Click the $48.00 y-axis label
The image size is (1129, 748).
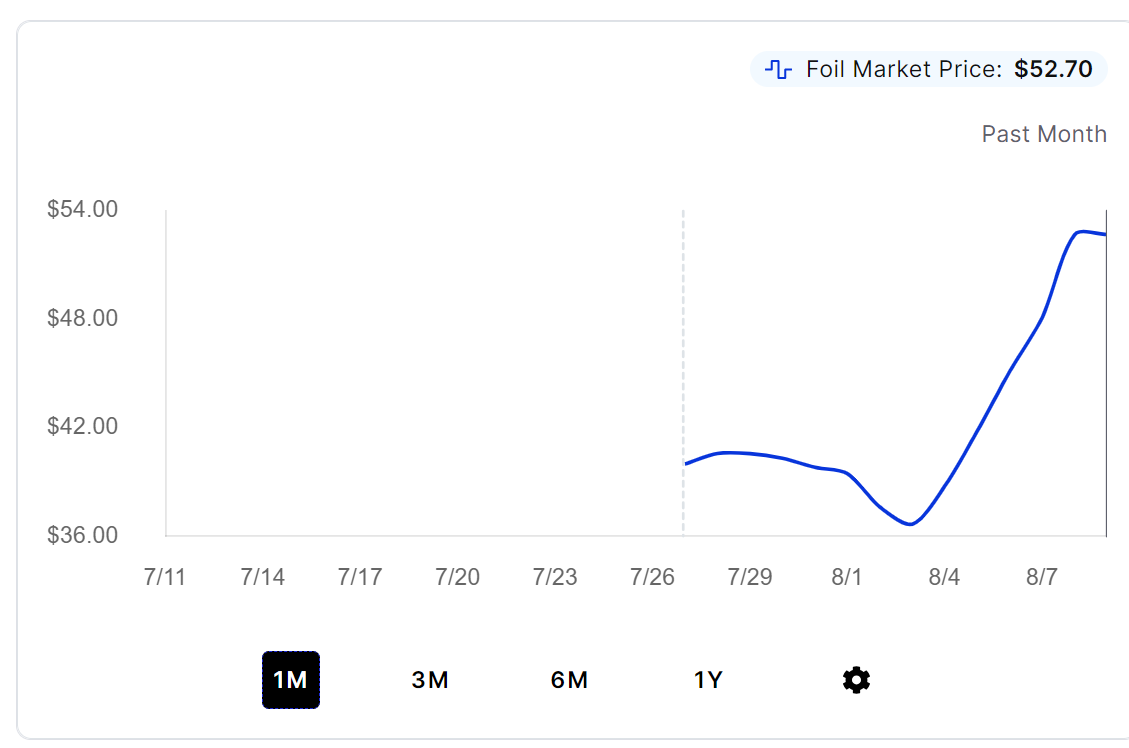pyautogui.click(x=82, y=318)
